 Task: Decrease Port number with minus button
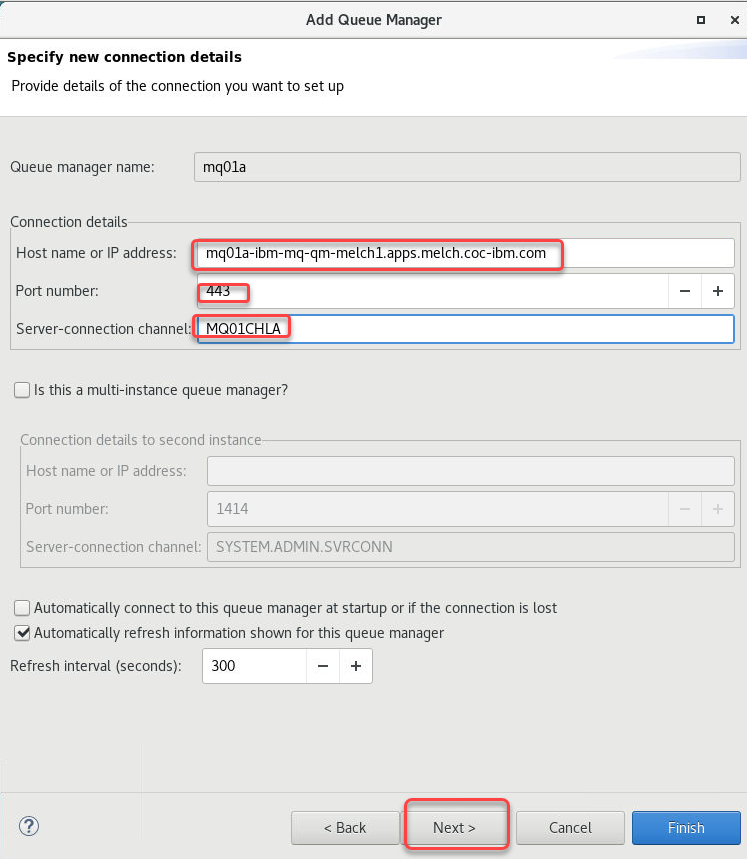tap(685, 291)
